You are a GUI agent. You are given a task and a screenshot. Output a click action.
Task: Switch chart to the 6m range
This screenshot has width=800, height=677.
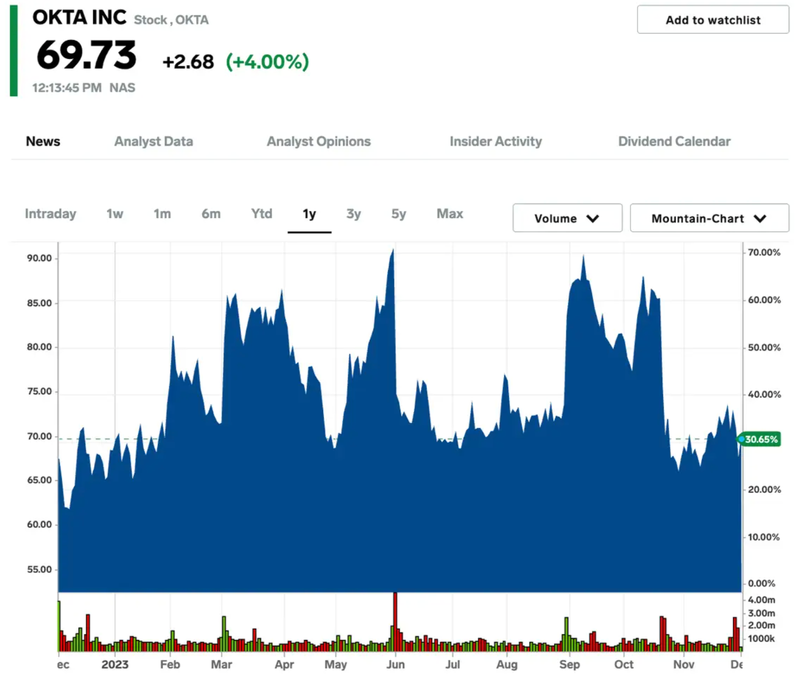click(211, 214)
